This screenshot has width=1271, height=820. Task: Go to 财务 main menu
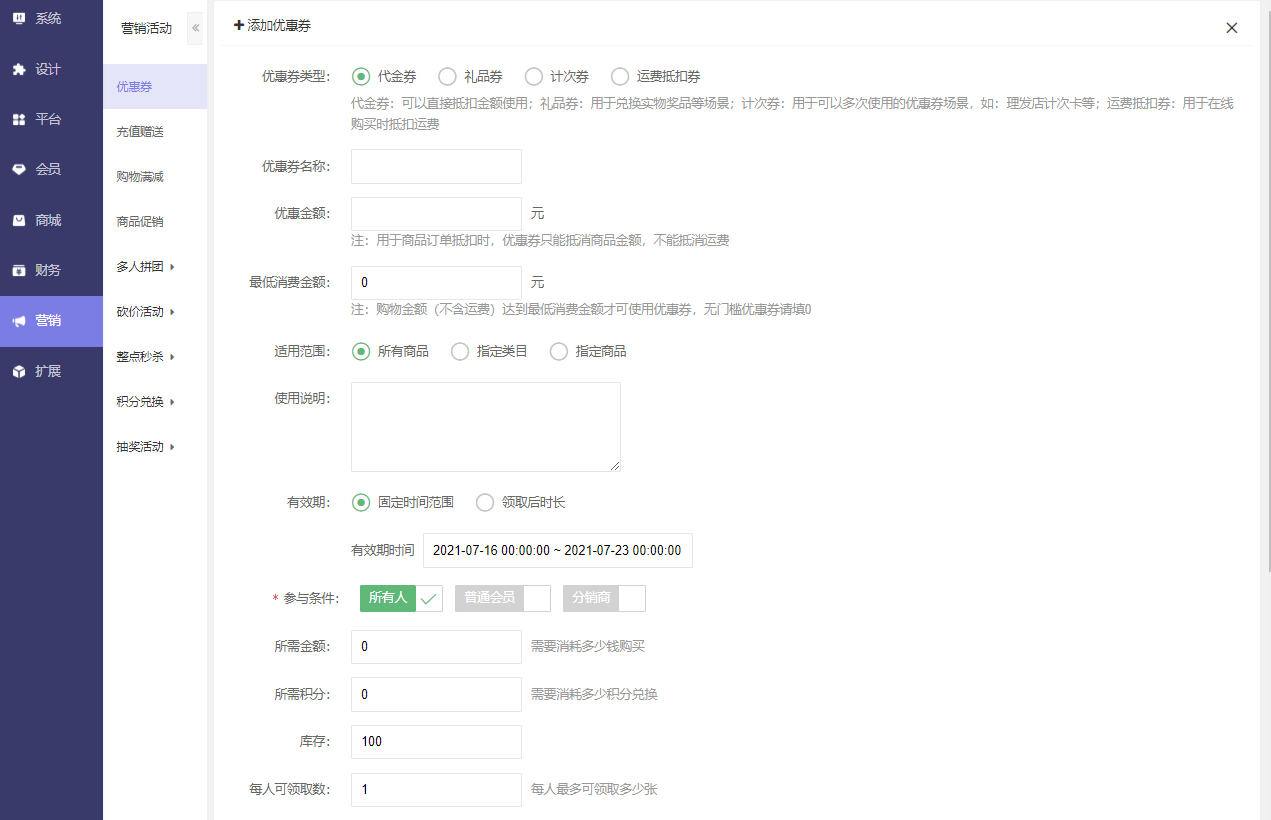(x=51, y=270)
